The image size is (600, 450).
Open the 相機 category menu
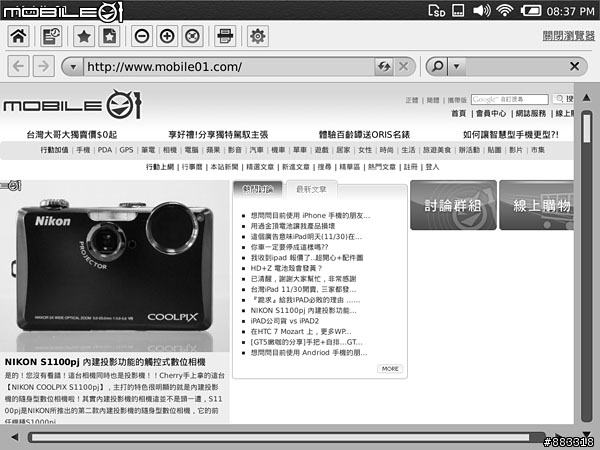[170, 150]
